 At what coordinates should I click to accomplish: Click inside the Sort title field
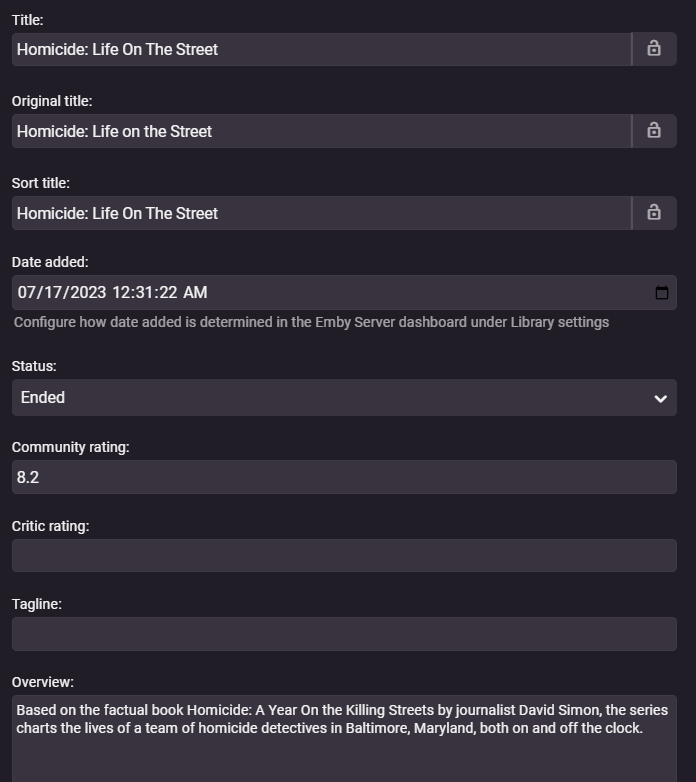click(320, 213)
